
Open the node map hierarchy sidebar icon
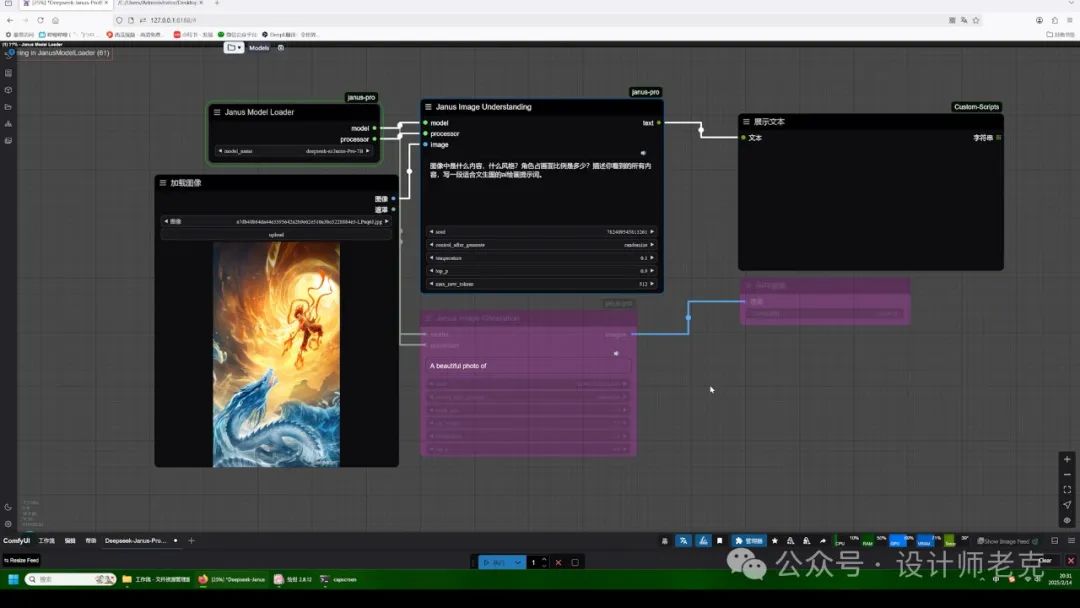[8, 124]
